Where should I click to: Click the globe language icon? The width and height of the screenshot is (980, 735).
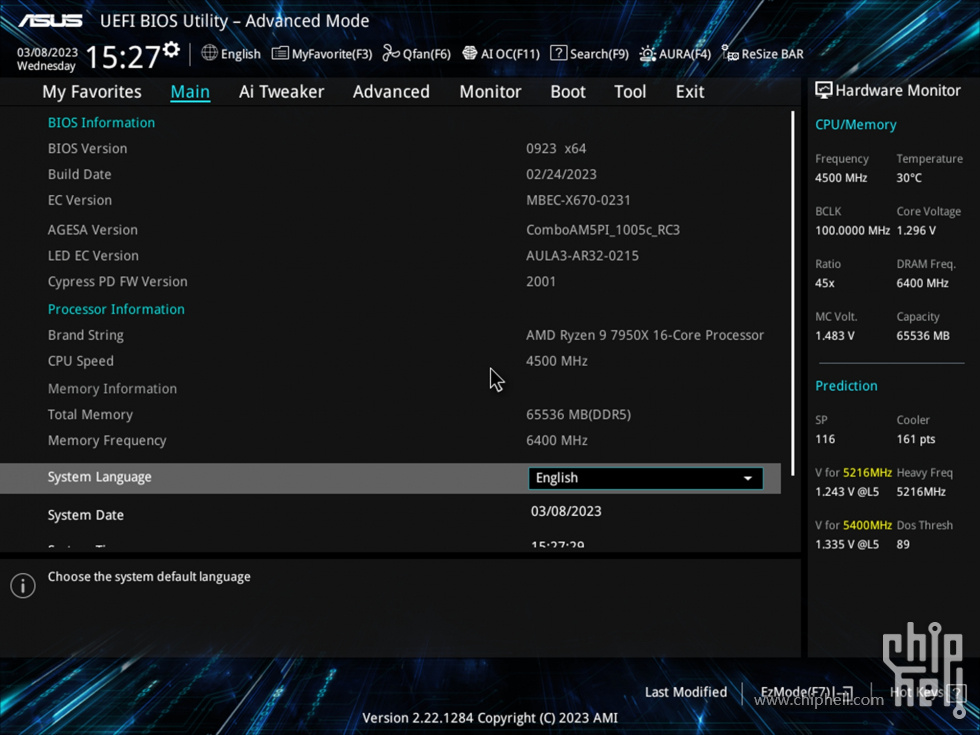(209, 53)
